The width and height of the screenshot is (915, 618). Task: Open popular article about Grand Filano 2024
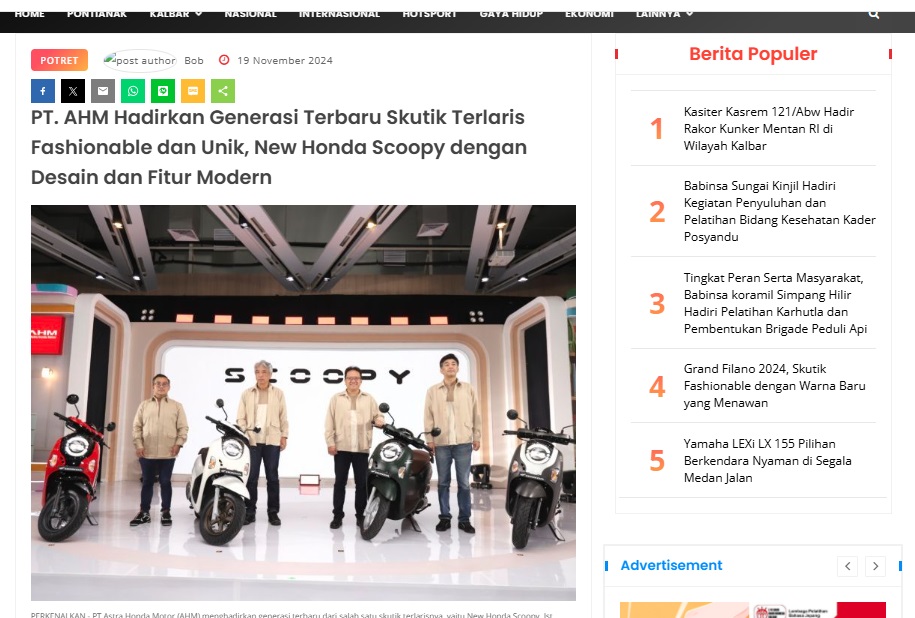[x=774, y=386]
